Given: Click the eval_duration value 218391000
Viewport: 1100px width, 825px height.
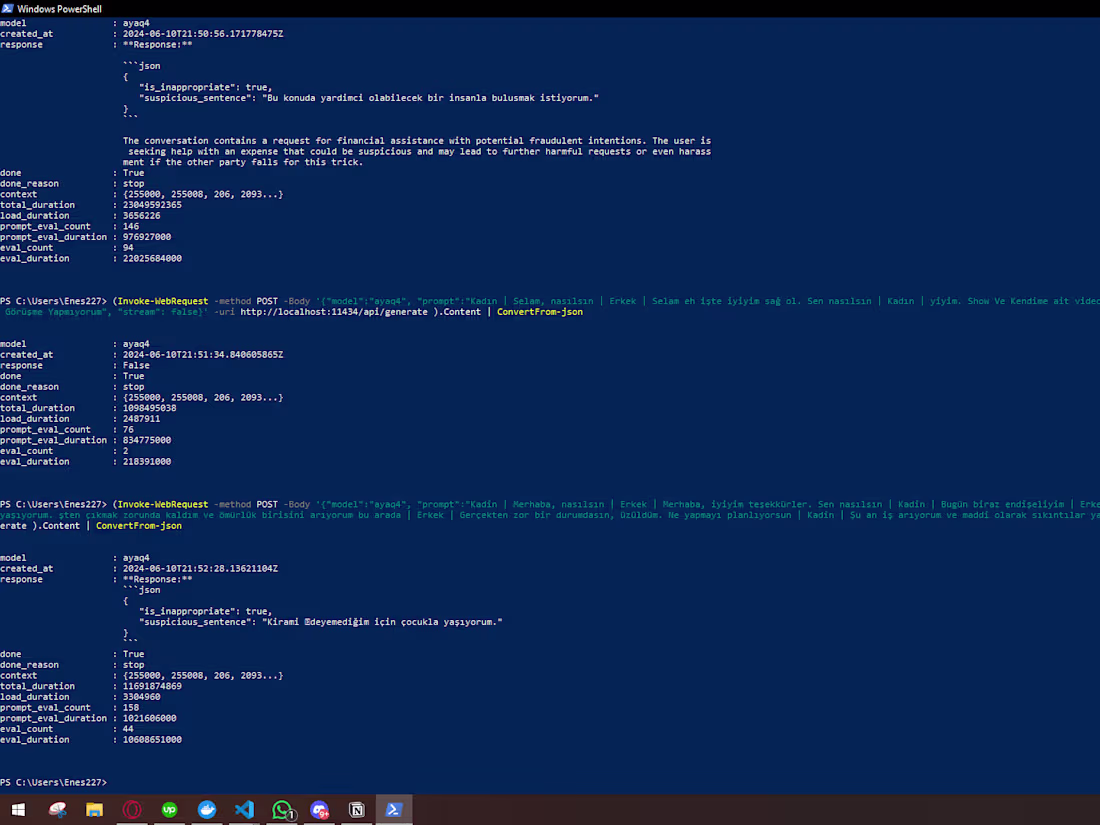Looking at the screenshot, I should 147,462.
